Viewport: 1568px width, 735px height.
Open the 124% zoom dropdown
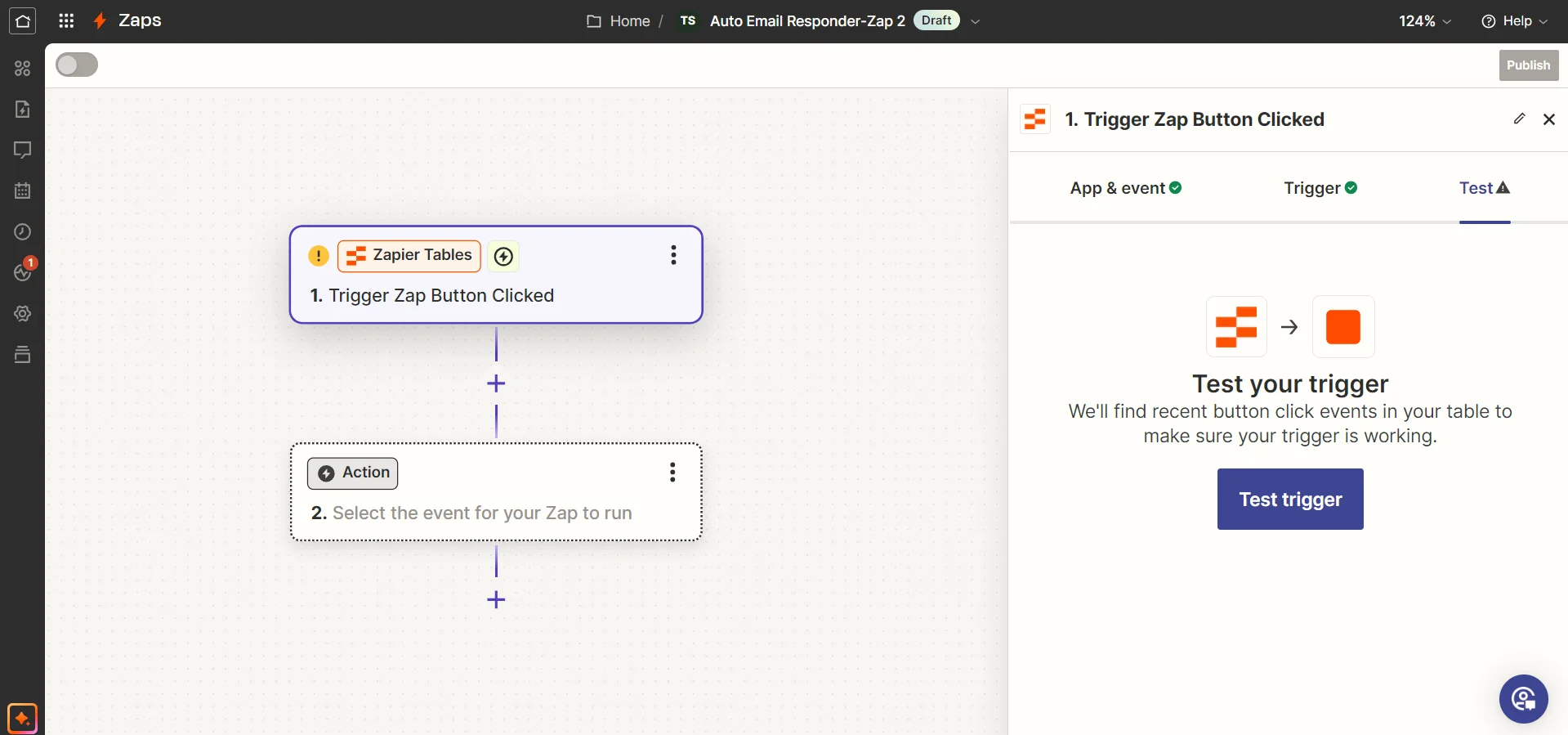click(x=1424, y=21)
